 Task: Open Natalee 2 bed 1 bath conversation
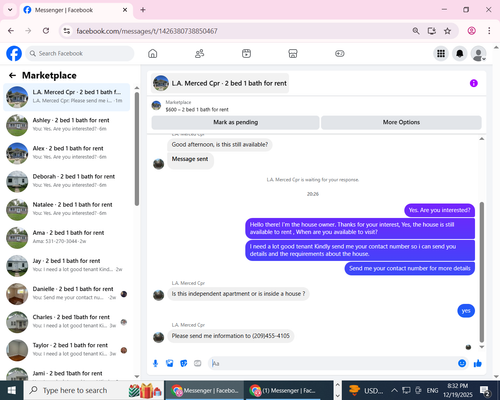[67, 209]
